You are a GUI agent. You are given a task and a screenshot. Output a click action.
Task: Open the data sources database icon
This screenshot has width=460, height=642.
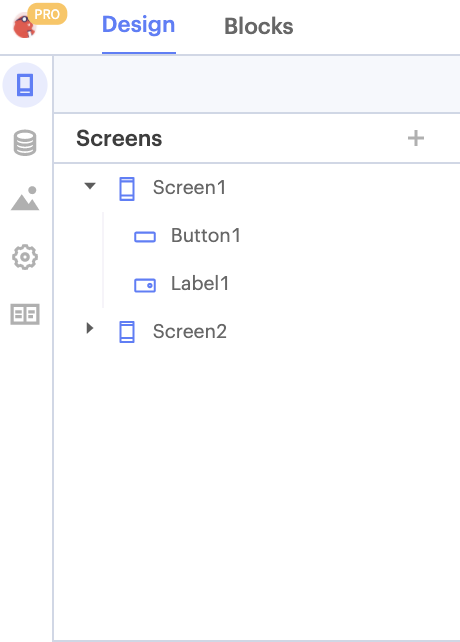coord(25,142)
